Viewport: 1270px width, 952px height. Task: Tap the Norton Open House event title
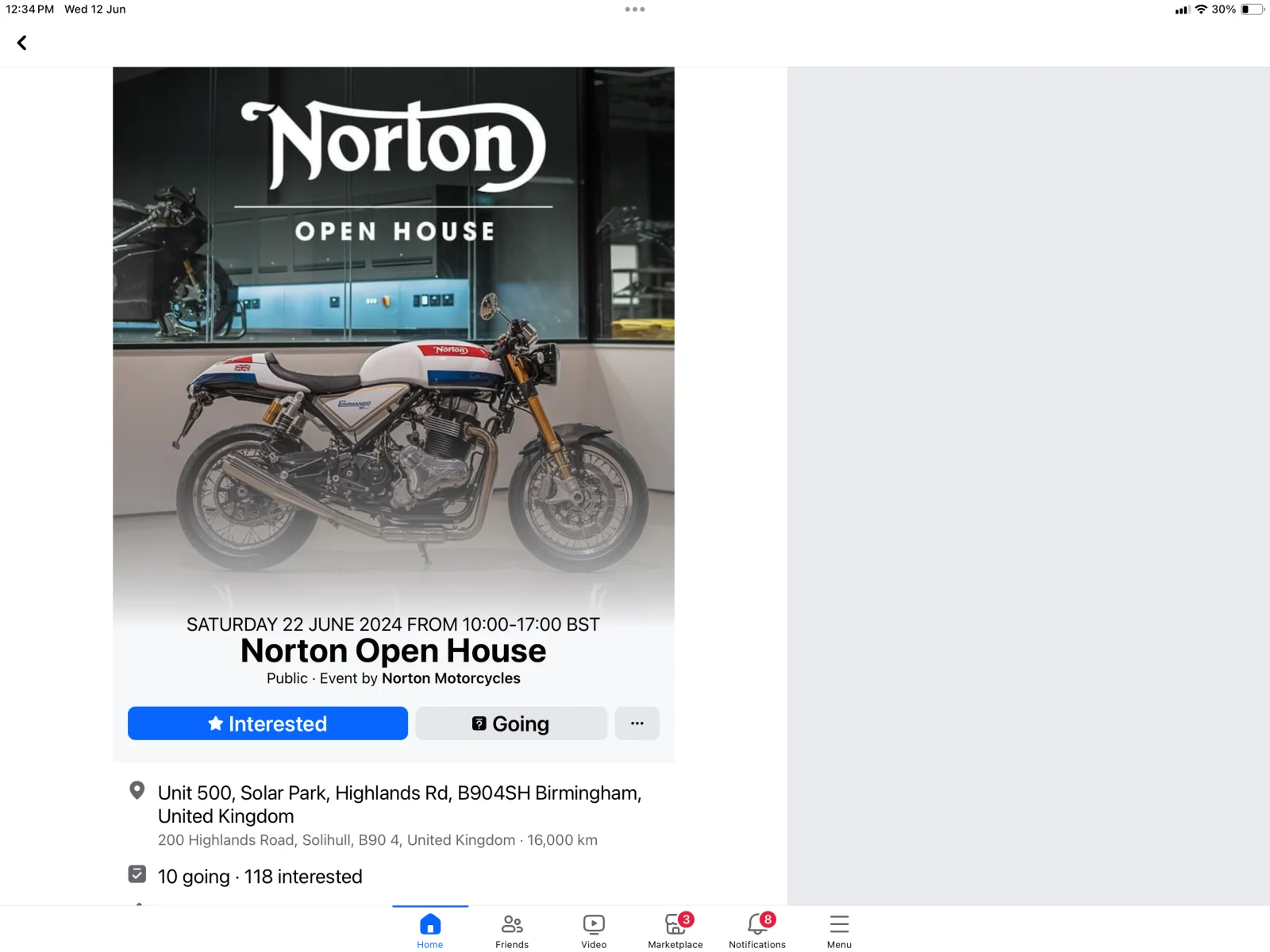coord(394,651)
